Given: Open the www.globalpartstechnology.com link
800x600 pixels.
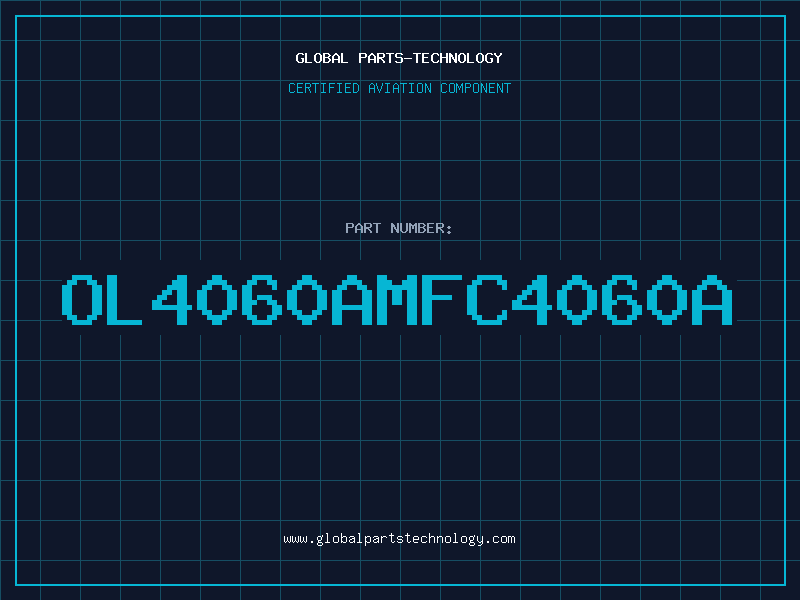Looking at the screenshot, I should 399,539.
